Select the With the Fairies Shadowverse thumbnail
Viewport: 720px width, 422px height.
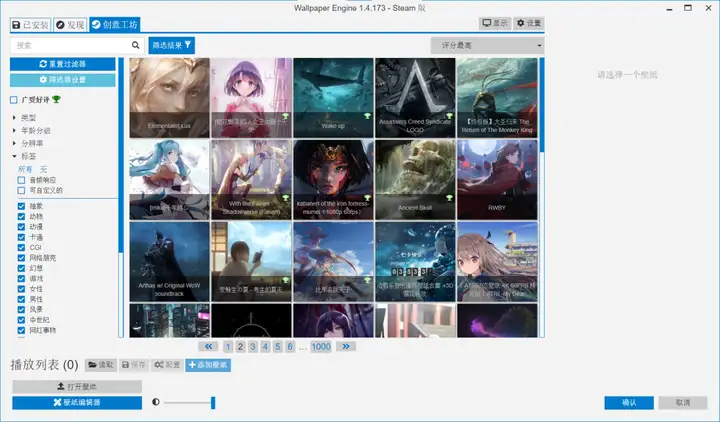(251, 180)
